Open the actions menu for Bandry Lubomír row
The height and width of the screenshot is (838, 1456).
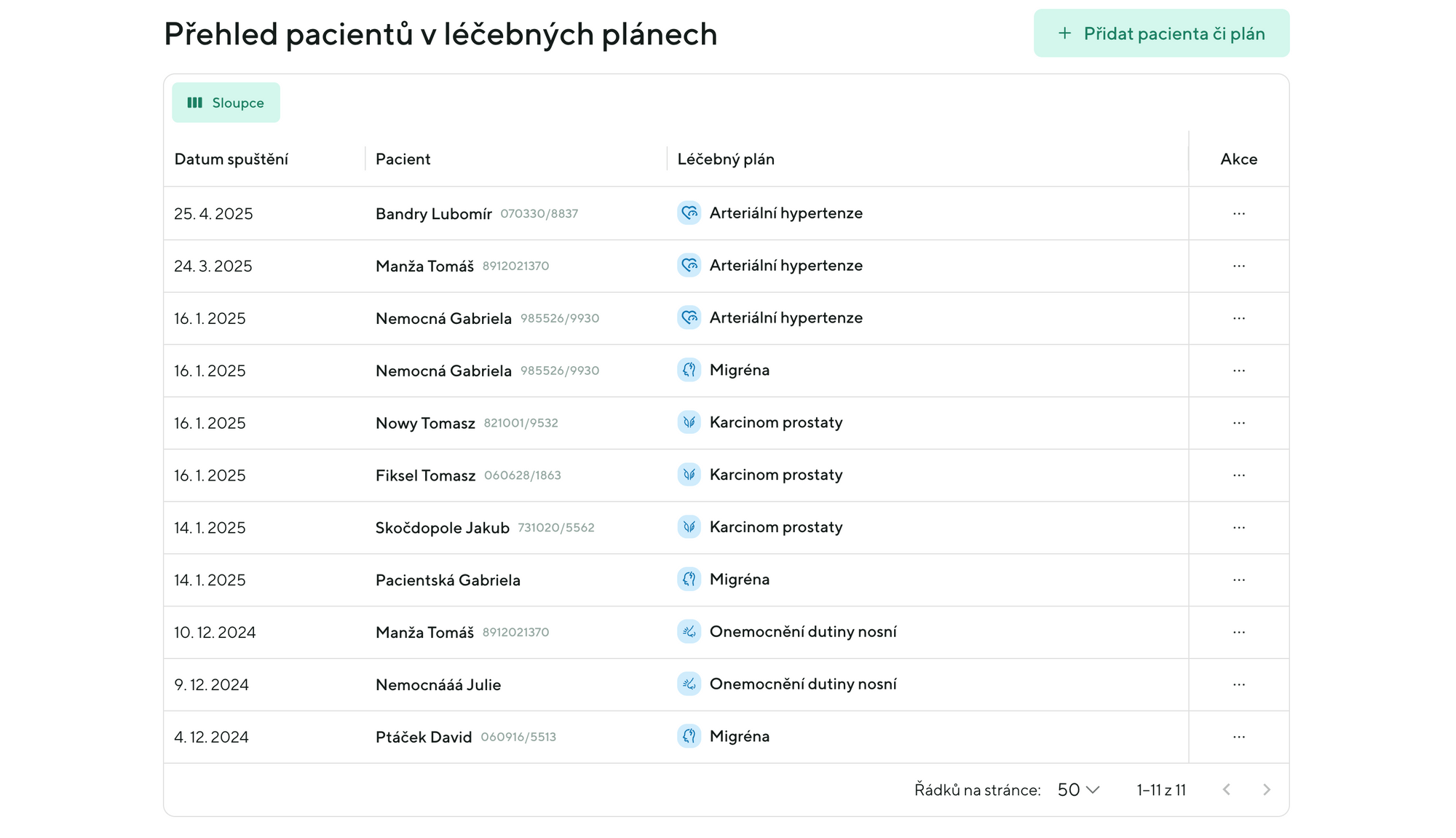click(x=1239, y=213)
